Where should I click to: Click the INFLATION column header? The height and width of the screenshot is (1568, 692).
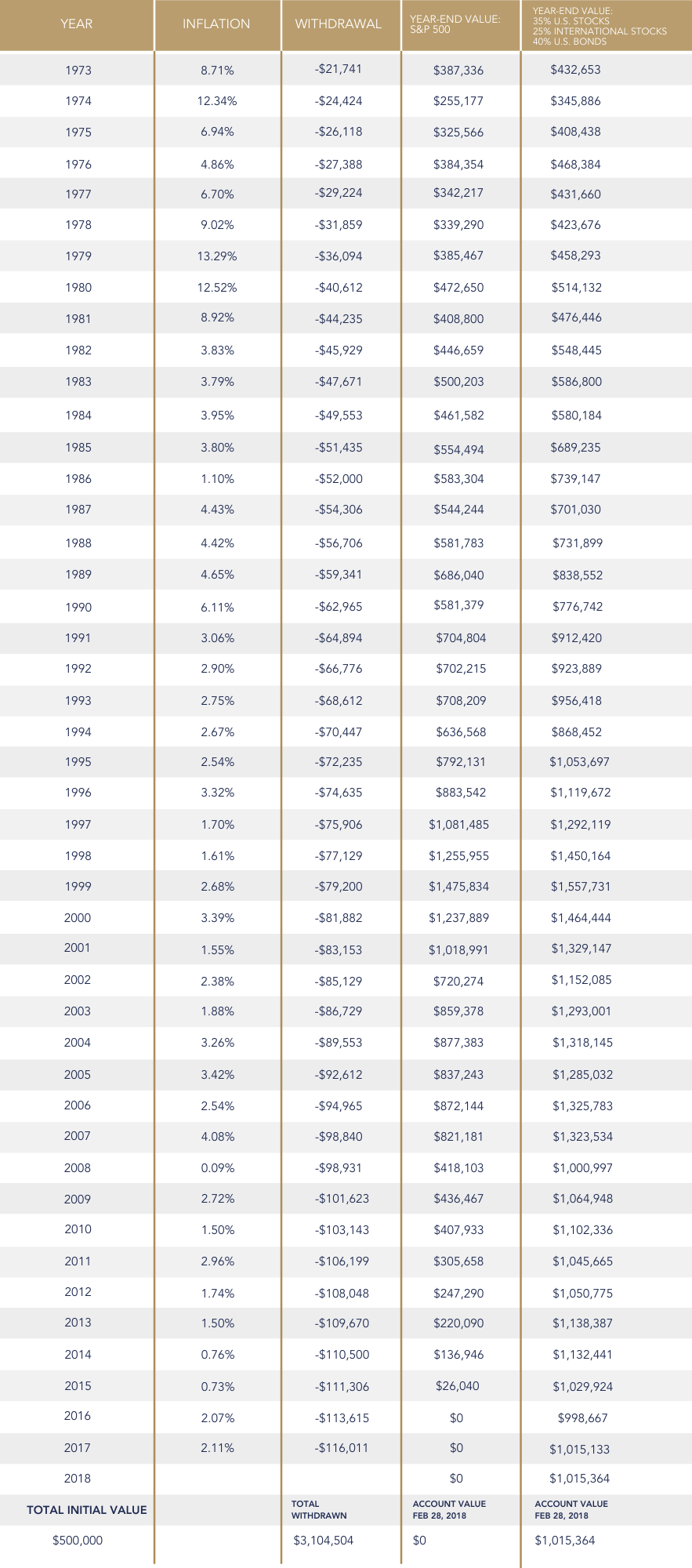coord(216,24)
